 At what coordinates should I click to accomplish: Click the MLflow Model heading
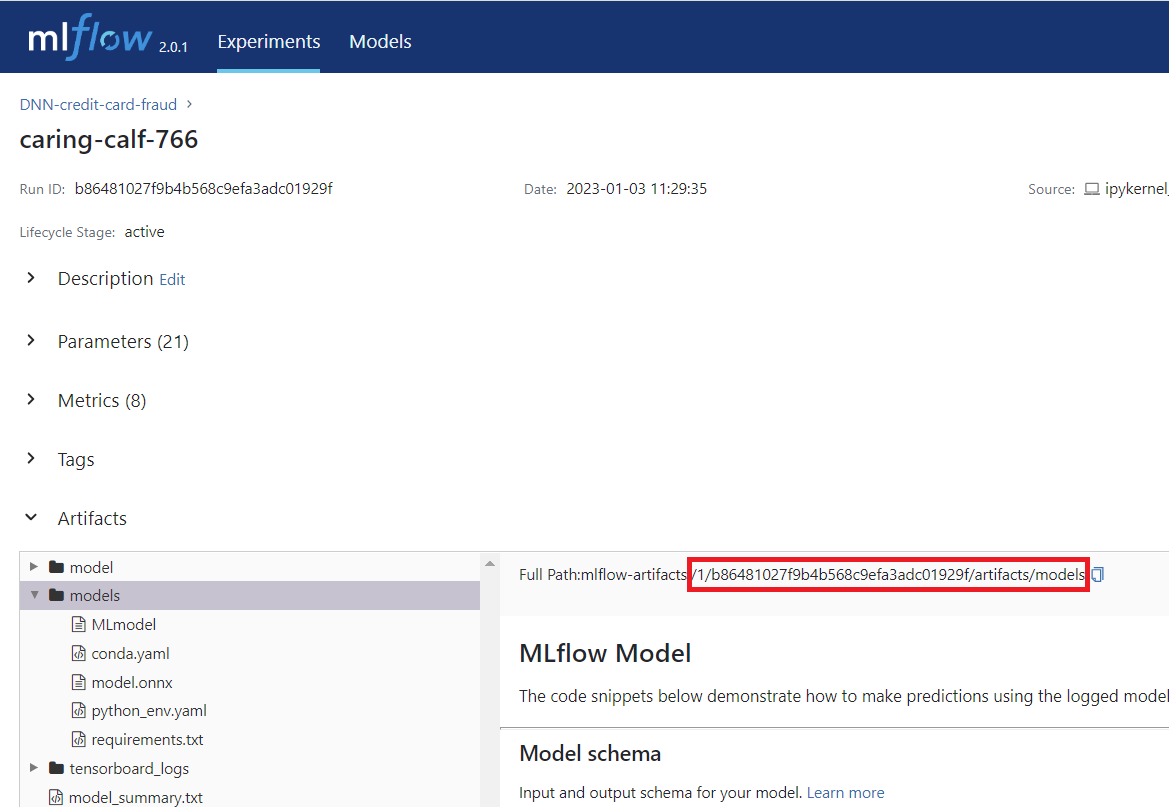pos(605,653)
